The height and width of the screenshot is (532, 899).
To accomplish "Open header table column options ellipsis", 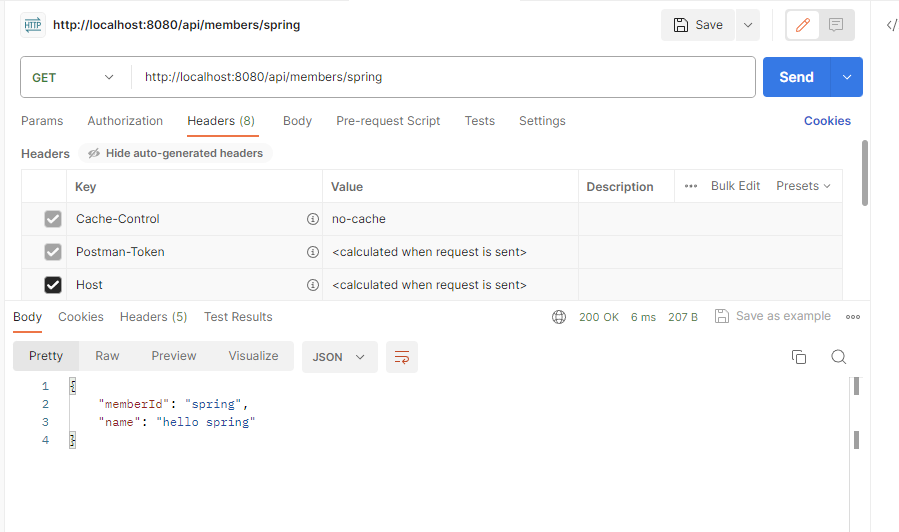I will (x=691, y=186).
